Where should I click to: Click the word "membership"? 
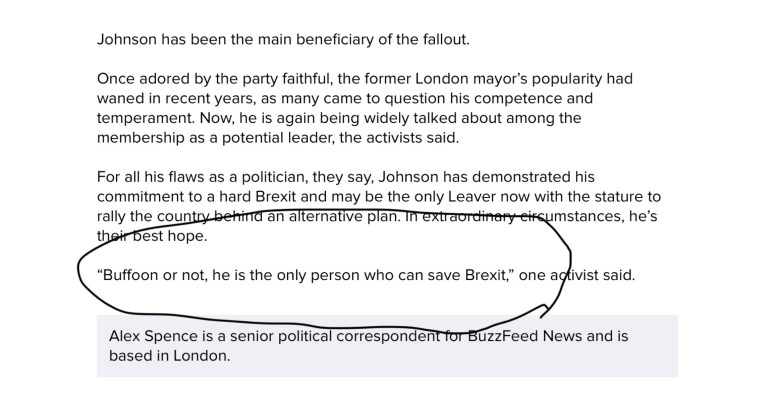pos(144,138)
